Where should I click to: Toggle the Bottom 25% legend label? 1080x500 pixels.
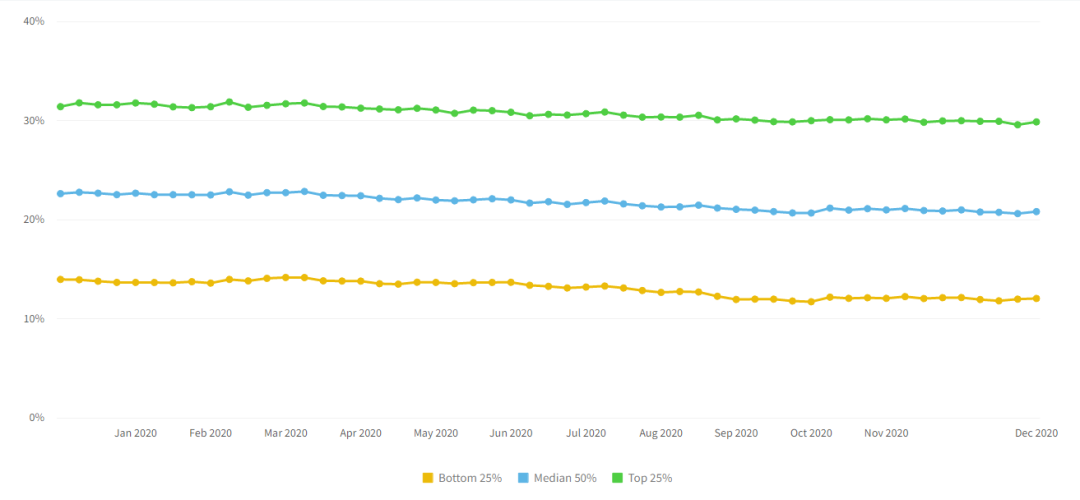coord(470,478)
